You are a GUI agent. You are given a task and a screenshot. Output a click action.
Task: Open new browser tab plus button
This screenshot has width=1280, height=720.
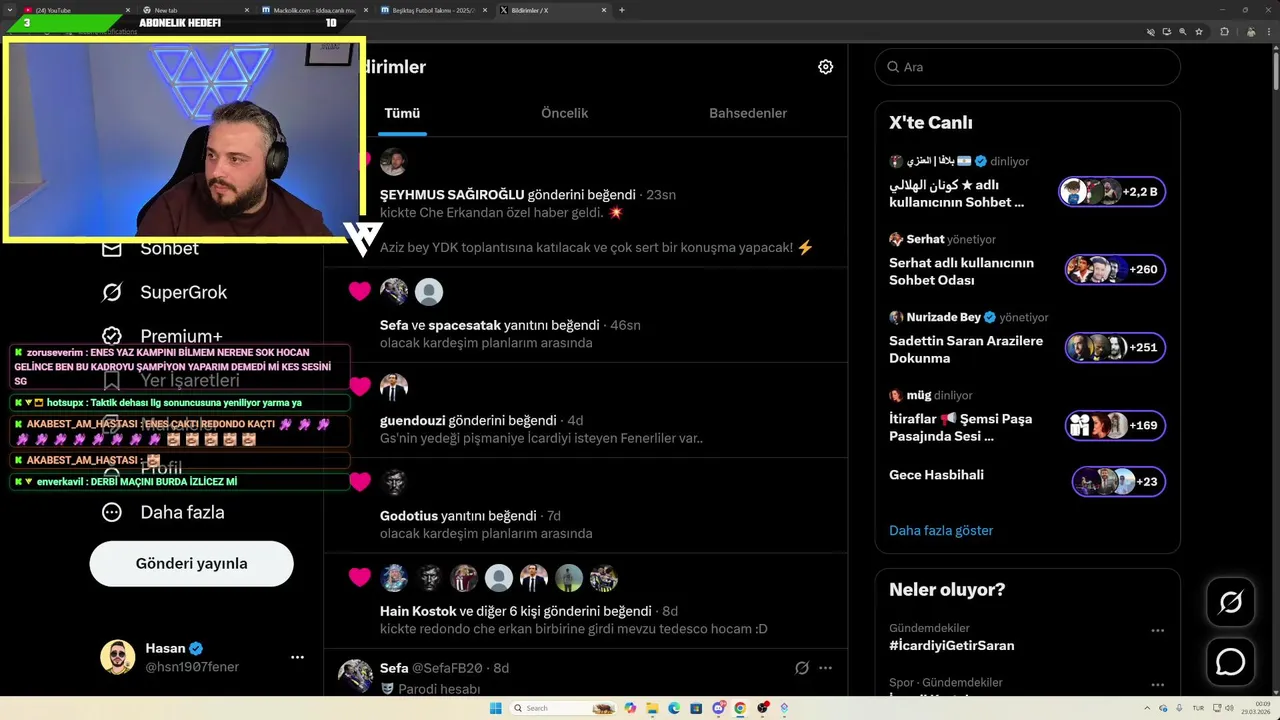pyautogui.click(x=622, y=10)
